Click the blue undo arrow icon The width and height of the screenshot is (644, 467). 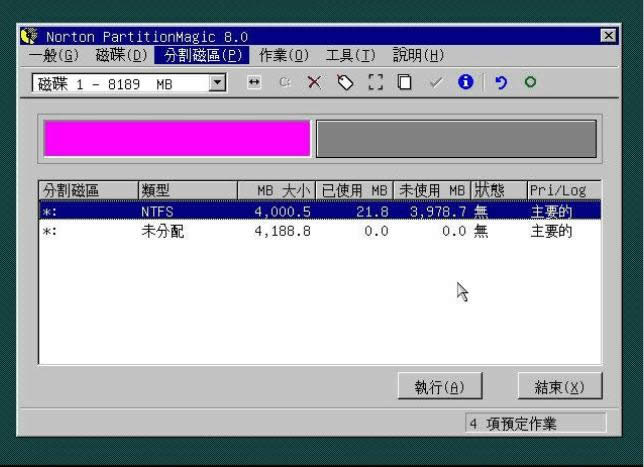500,84
